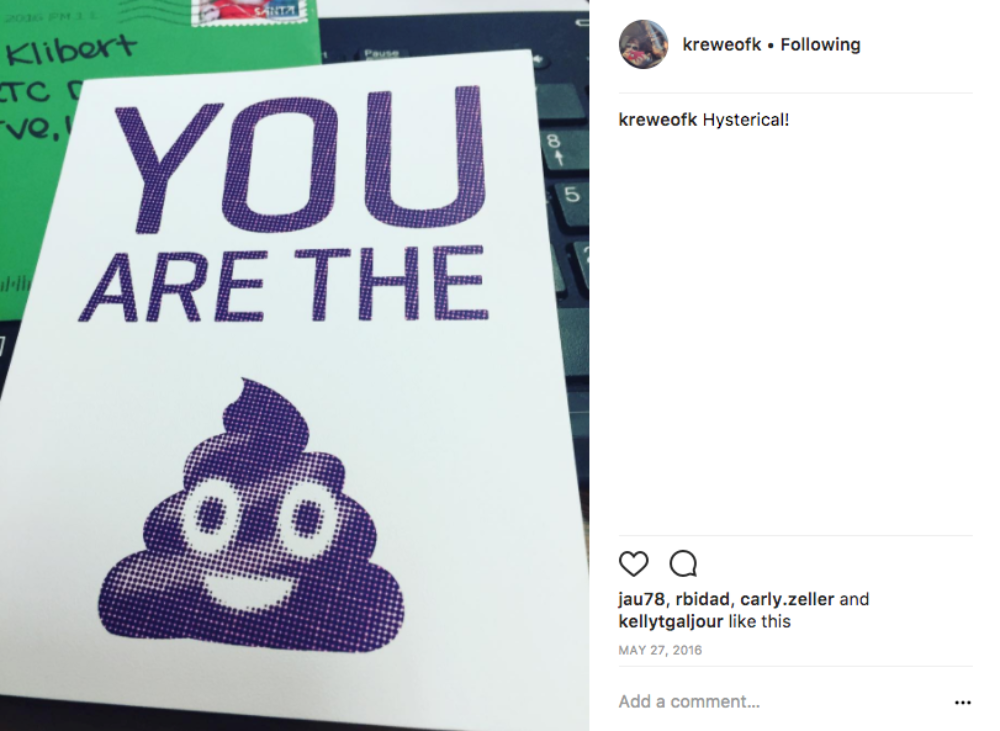Toggle the Following button
The width and height of the screenshot is (1000, 731).
(x=820, y=45)
